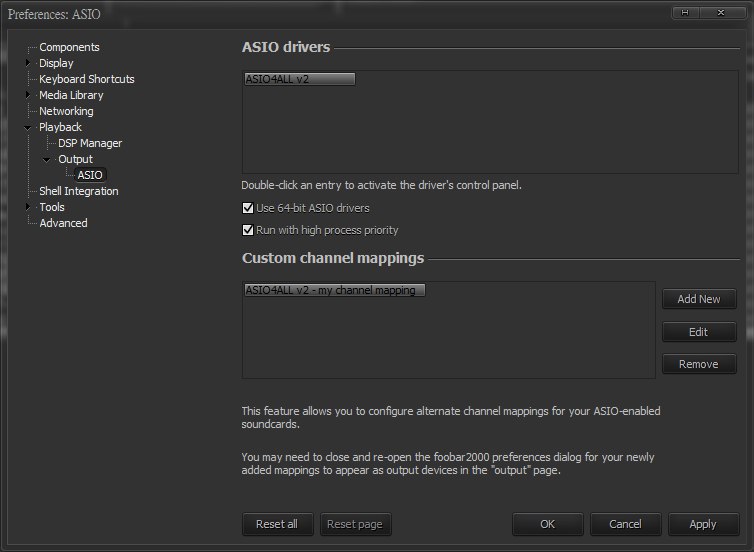754x552 pixels.
Task: Expand the Display tree node arrow
Action: pyautogui.click(x=28, y=63)
